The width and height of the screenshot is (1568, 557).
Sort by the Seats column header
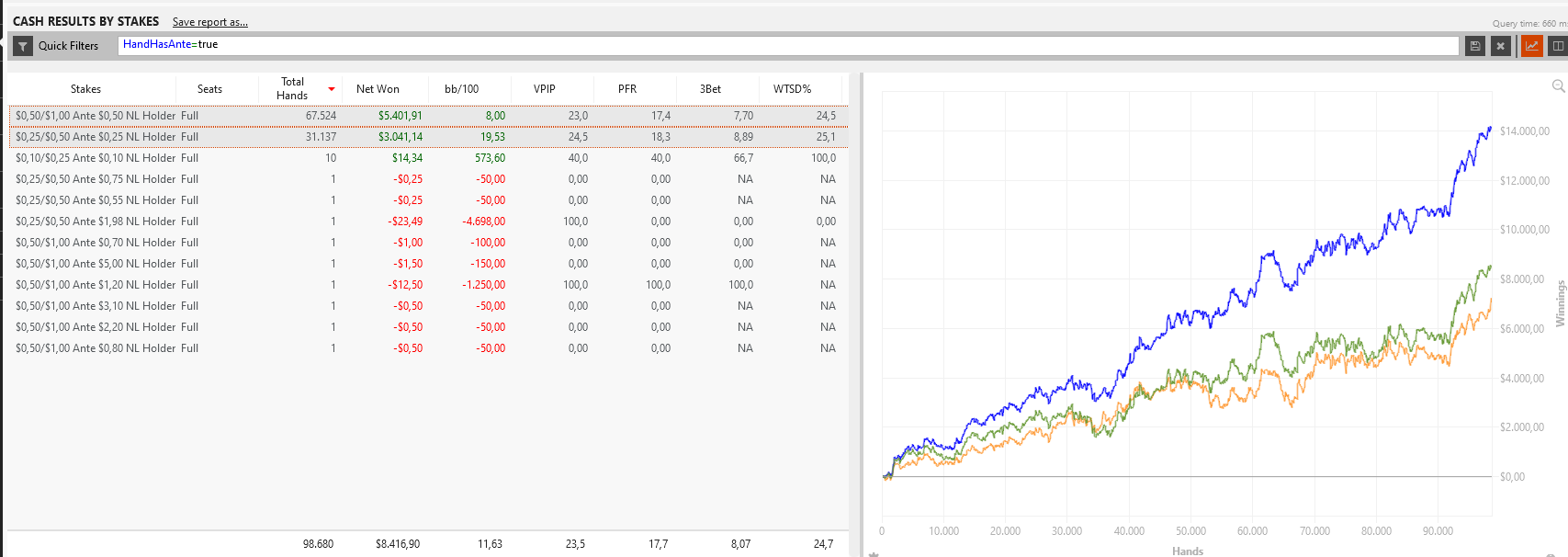pos(209,89)
